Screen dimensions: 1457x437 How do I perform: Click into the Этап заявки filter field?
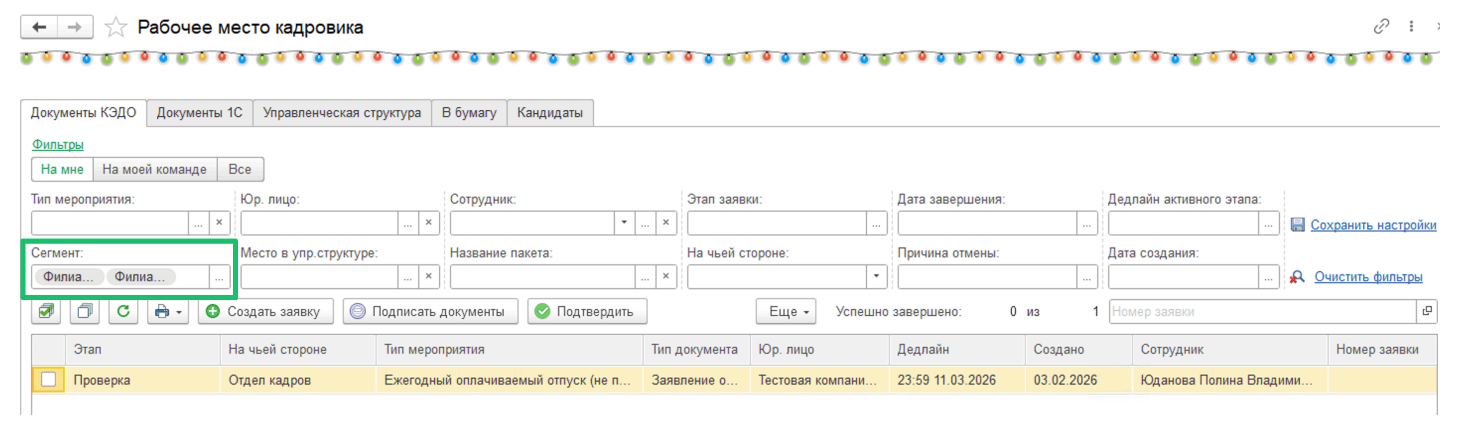(x=777, y=223)
